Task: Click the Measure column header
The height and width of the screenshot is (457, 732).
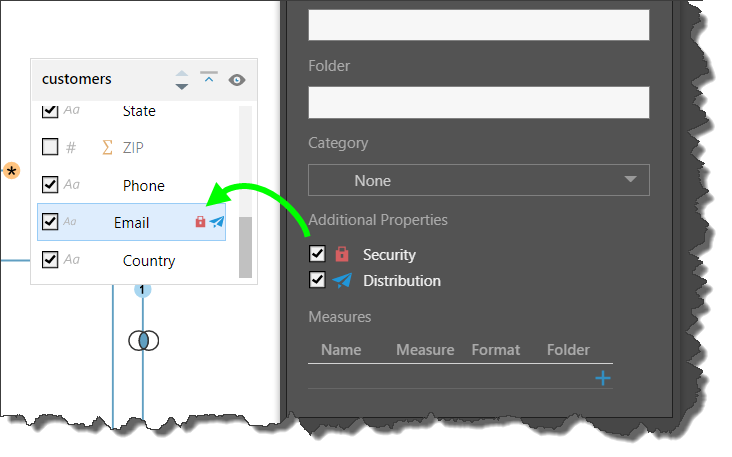Action: tap(424, 350)
